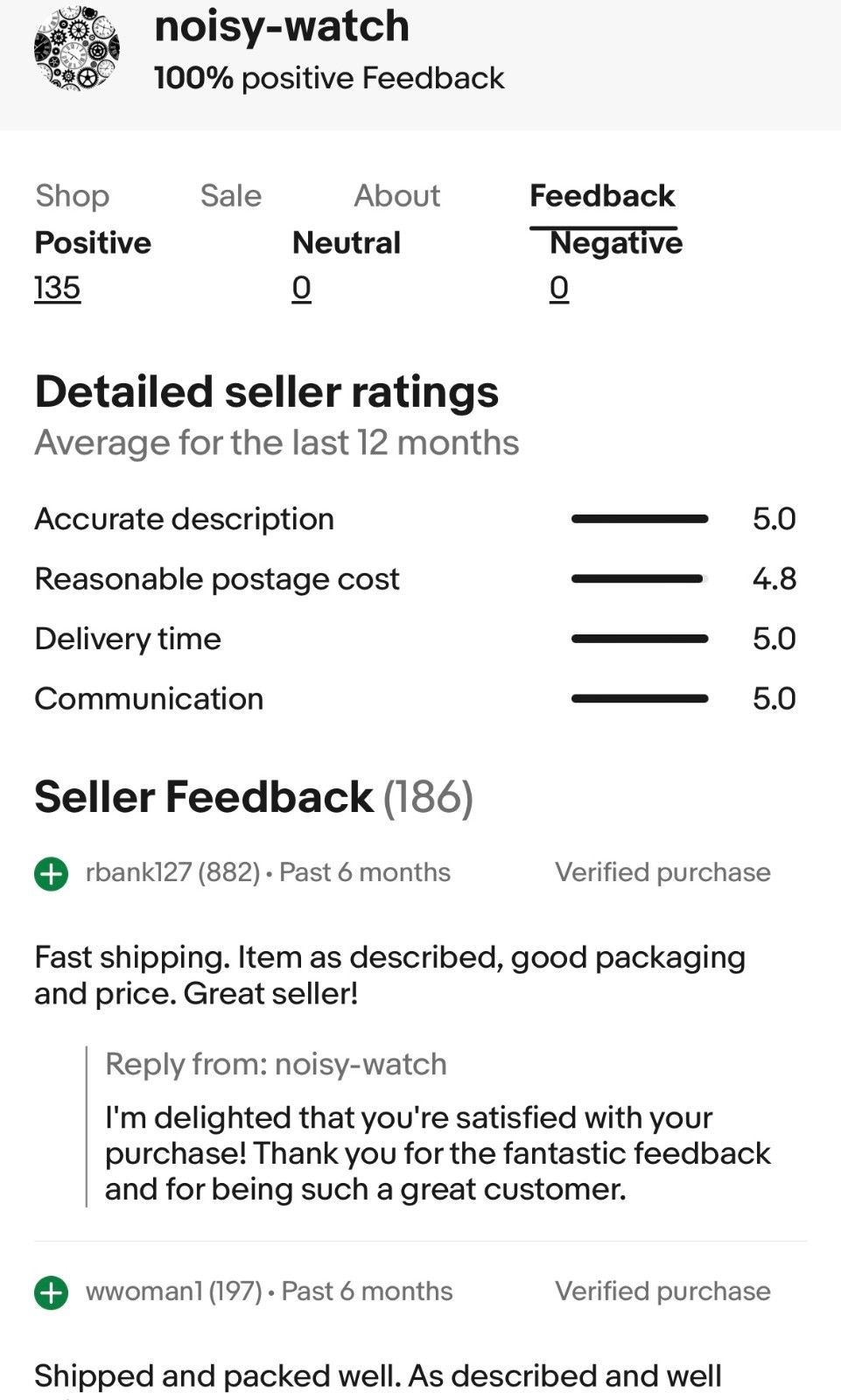Click the Seller Feedback (186) heading
Viewport: 841px width, 1400px height.
[254, 797]
